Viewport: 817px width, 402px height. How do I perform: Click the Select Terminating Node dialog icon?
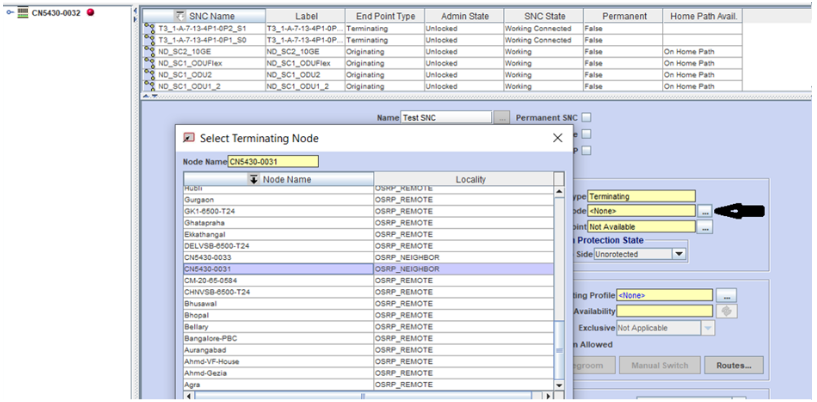click(x=189, y=138)
